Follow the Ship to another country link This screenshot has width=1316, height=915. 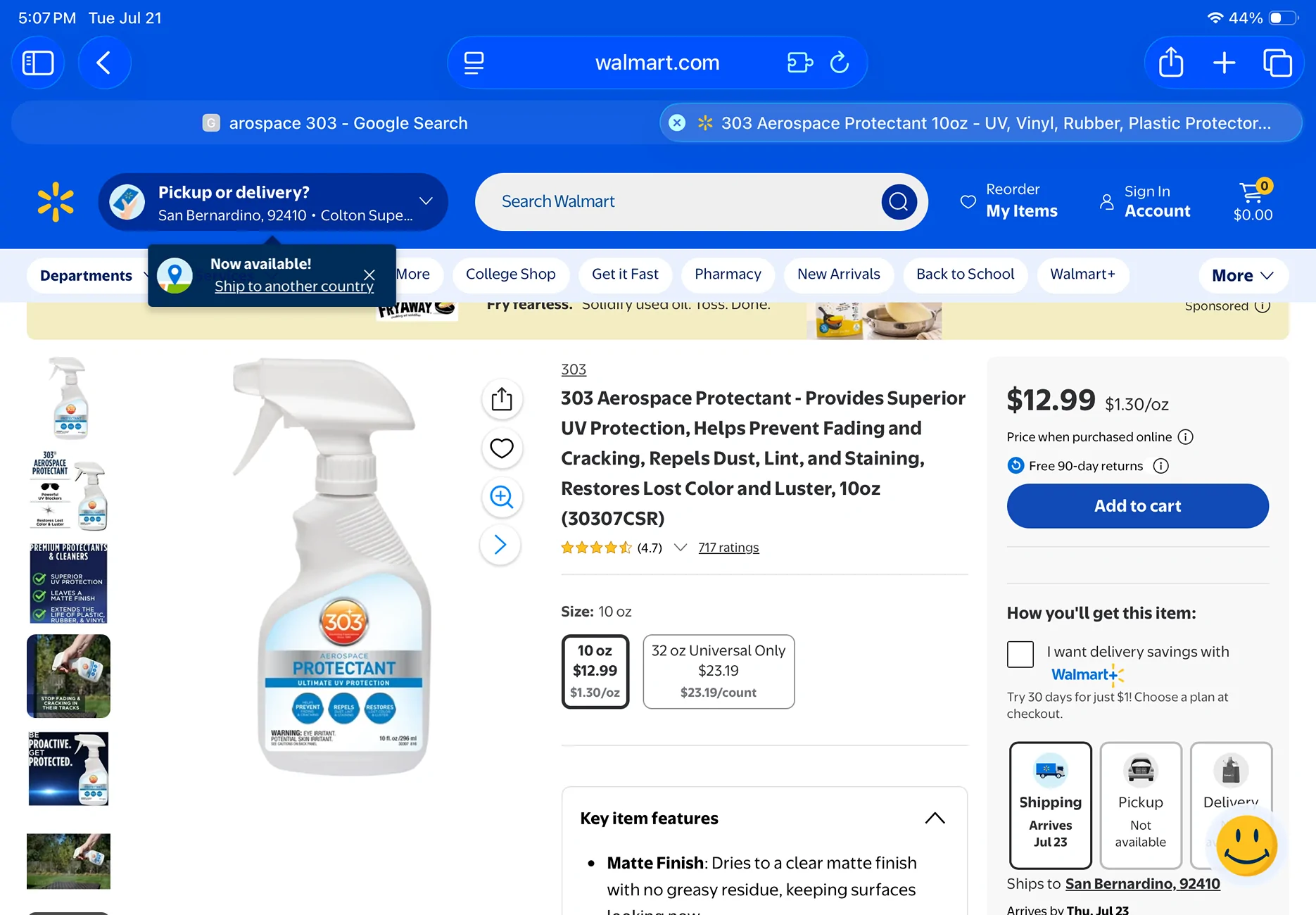tap(294, 286)
